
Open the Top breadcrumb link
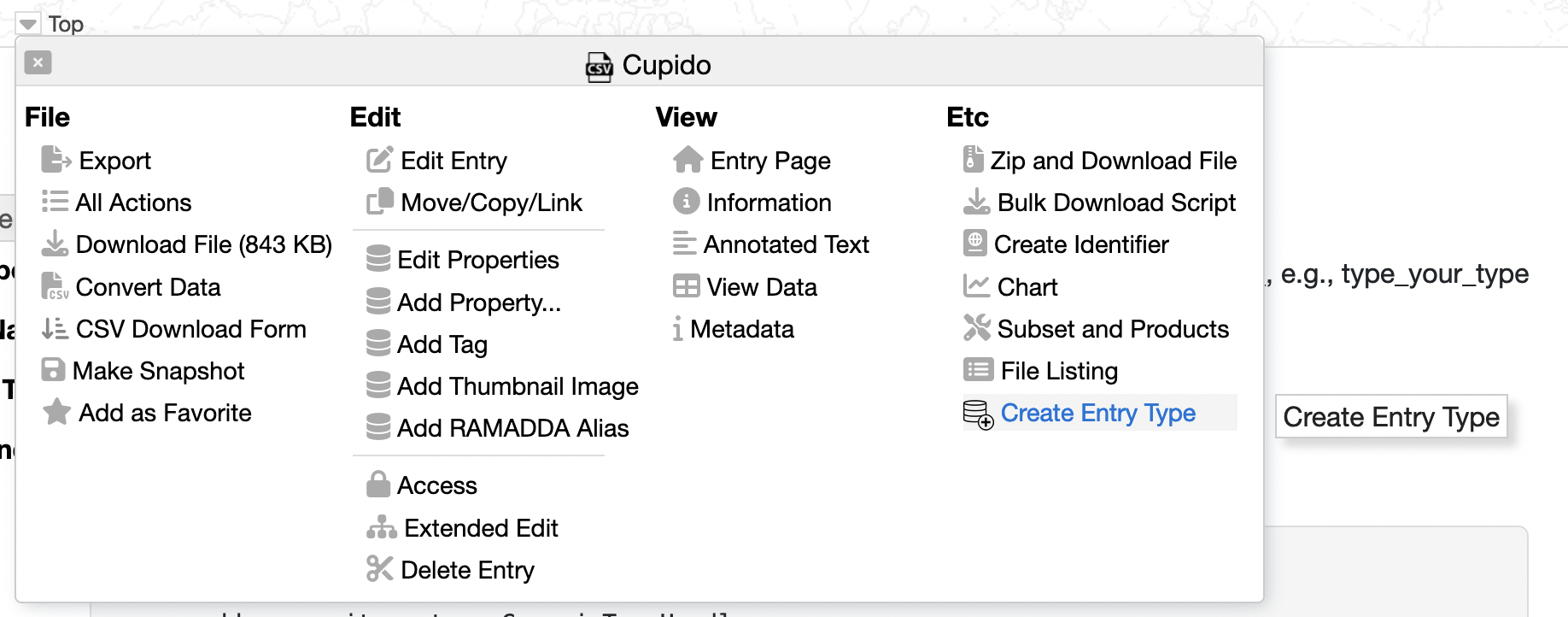click(66, 24)
